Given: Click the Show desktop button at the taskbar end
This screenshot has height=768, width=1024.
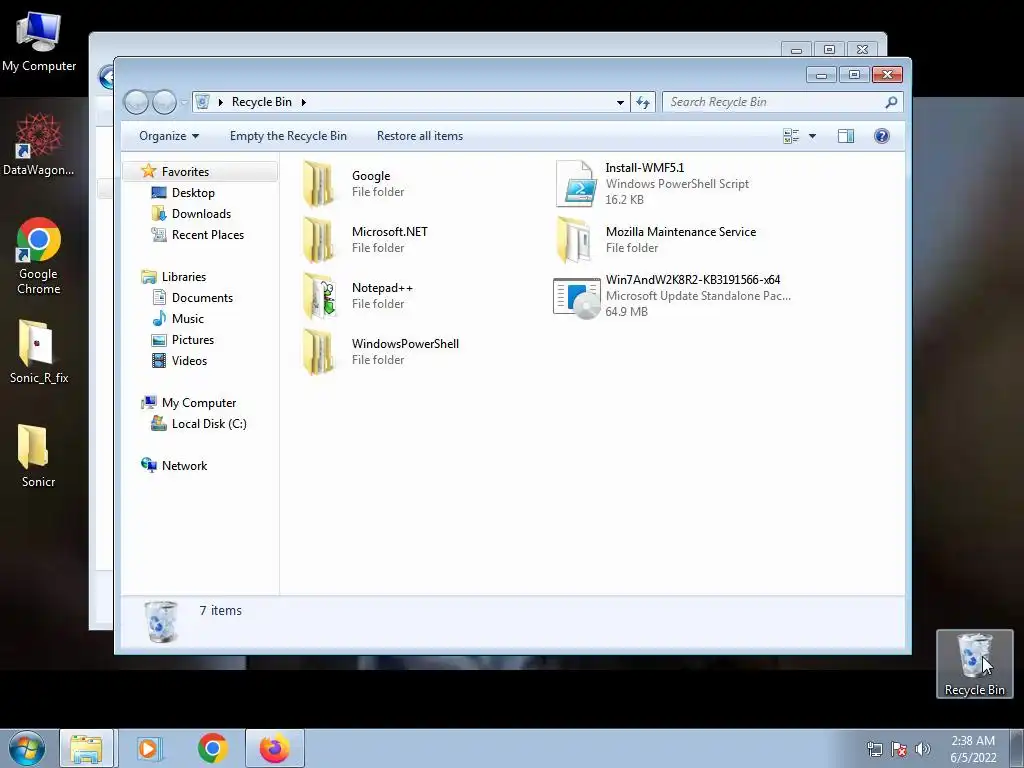Looking at the screenshot, I should 1017,748.
